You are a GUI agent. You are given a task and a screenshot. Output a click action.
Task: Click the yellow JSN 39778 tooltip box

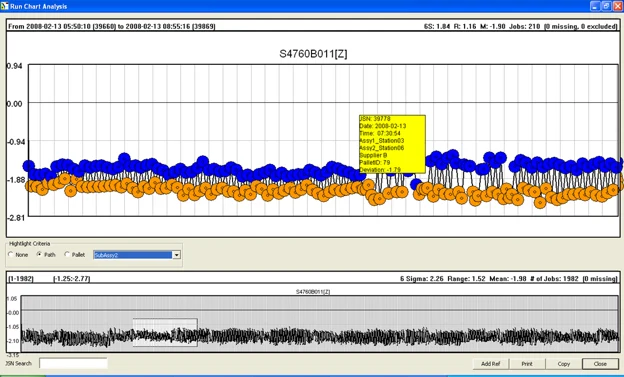(392, 144)
